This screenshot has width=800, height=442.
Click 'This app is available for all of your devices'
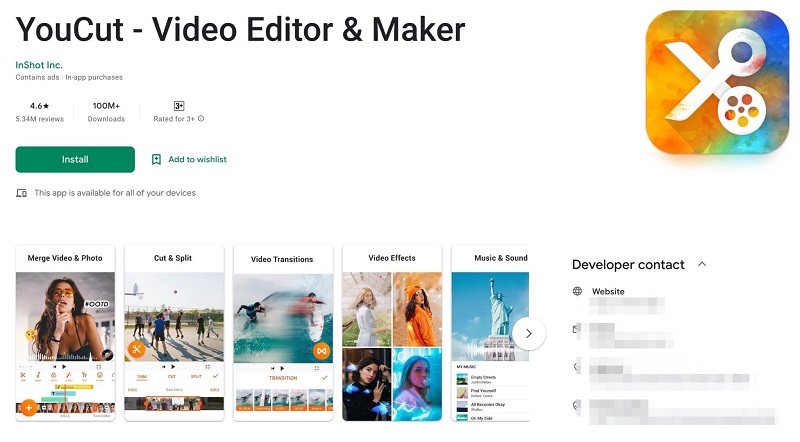pos(115,193)
